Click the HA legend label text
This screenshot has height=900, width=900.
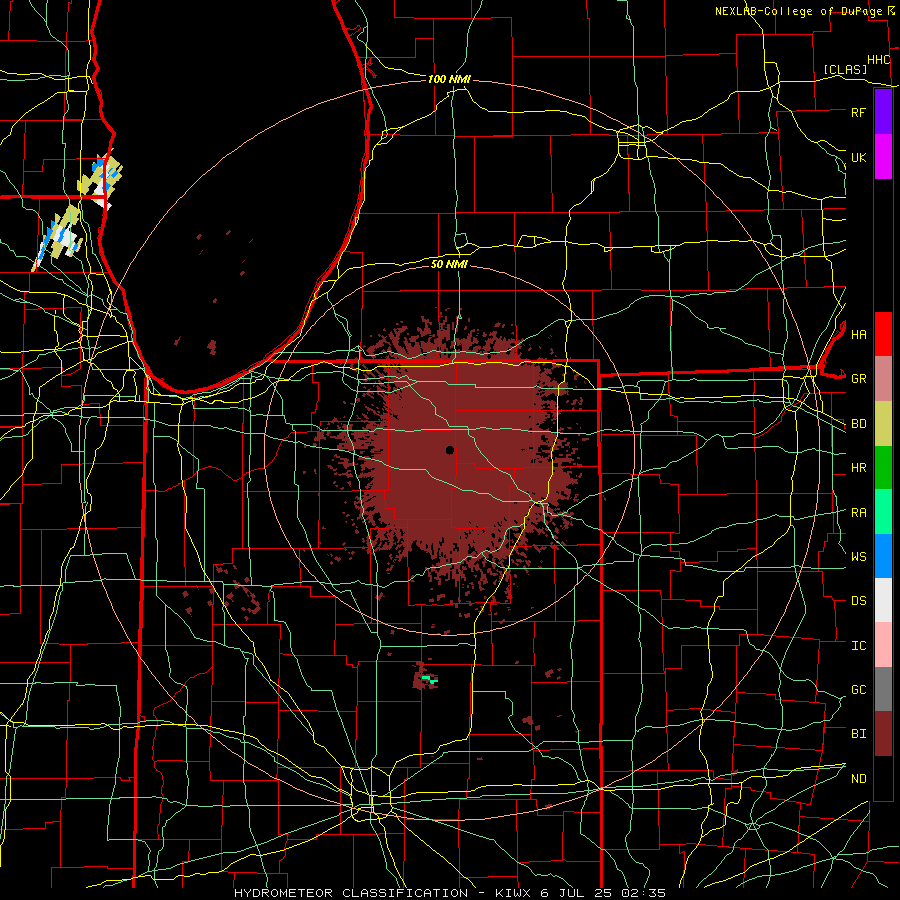[858, 334]
